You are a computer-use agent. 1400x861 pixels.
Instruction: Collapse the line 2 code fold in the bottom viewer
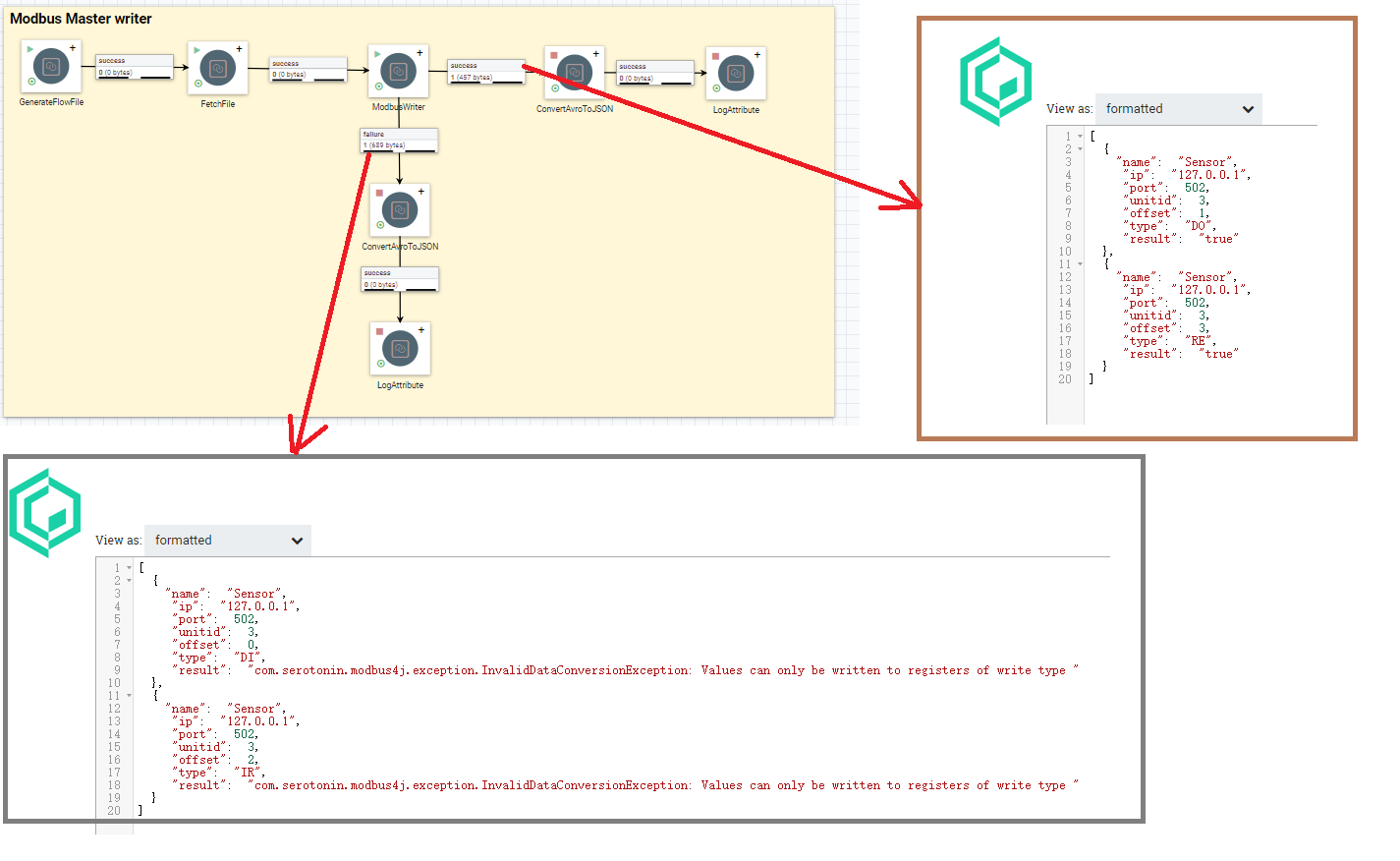coord(130,581)
